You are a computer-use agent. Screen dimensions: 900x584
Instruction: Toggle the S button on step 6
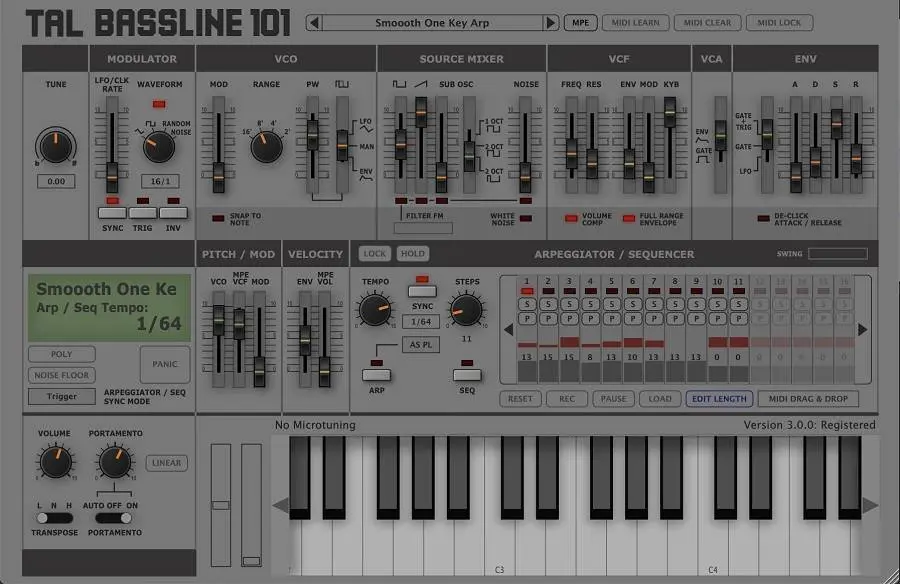click(x=633, y=304)
